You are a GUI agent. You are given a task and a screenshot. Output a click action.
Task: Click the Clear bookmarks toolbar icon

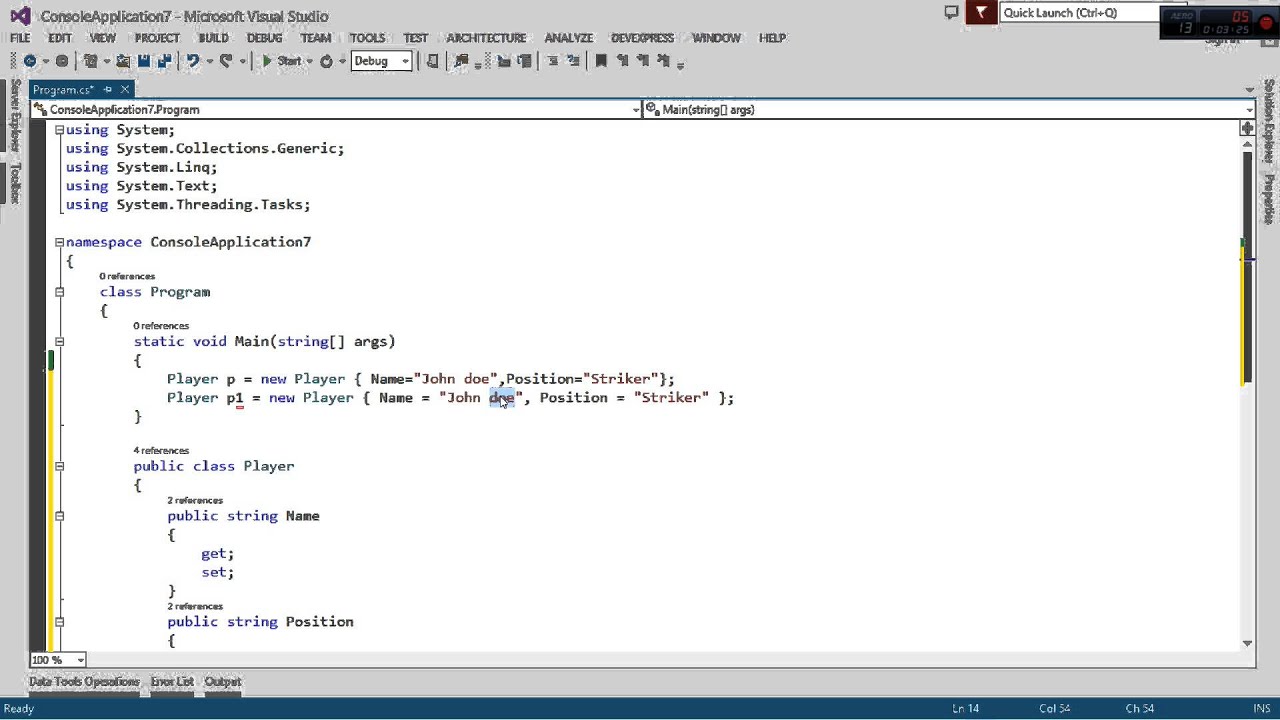(662, 61)
